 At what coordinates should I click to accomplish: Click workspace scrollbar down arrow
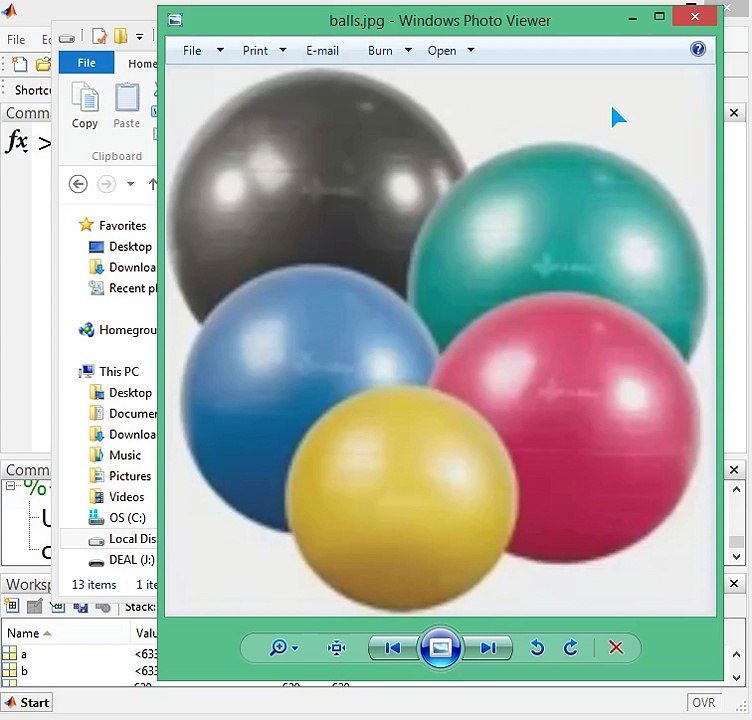click(x=737, y=678)
